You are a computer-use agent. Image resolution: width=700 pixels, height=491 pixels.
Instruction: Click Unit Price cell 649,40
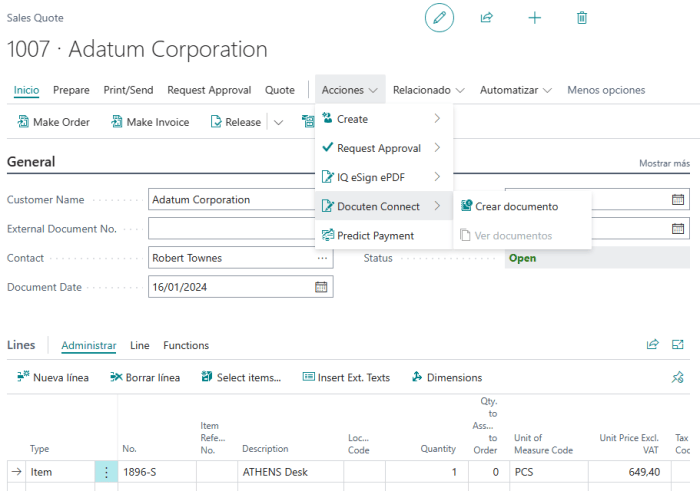point(630,472)
